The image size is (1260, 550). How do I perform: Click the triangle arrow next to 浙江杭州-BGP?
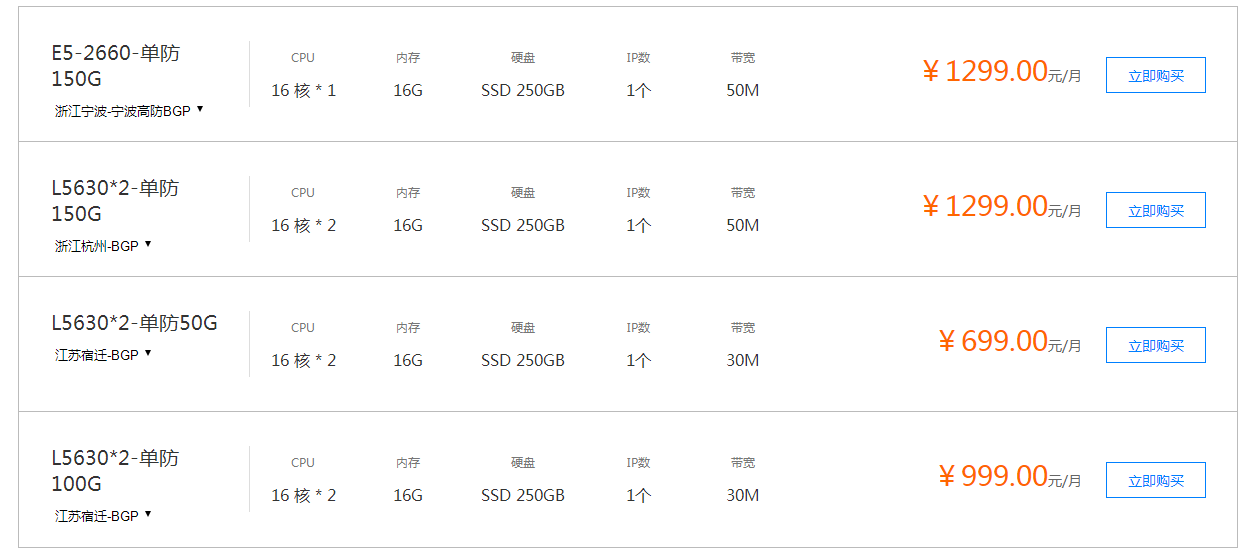click(148, 244)
